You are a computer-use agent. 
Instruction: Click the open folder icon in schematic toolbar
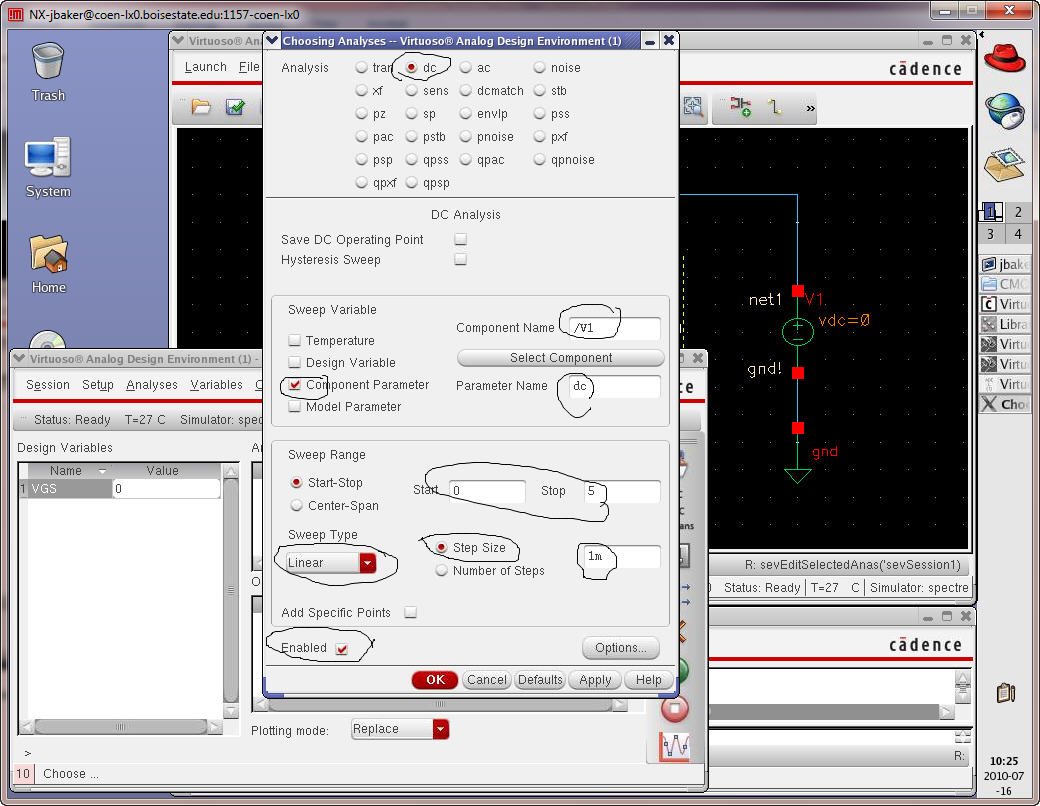(x=201, y=107)
